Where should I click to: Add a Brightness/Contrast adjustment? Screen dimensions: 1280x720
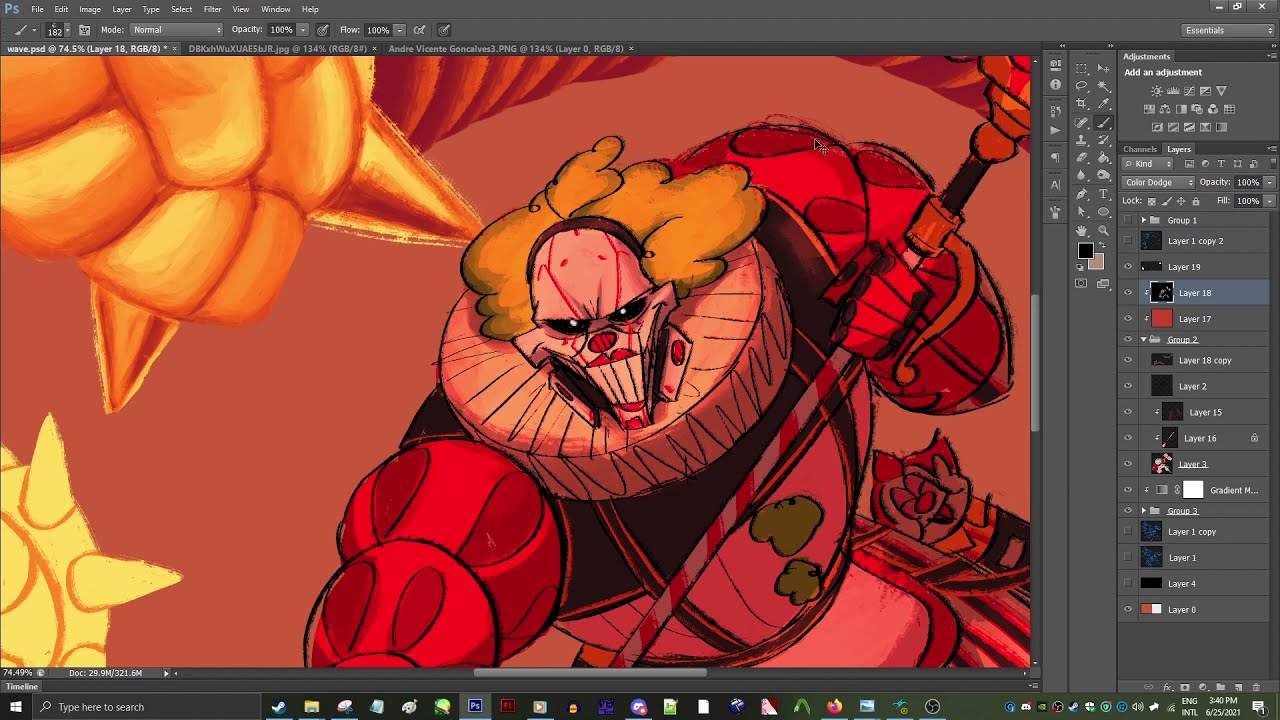click(1157, 91)
